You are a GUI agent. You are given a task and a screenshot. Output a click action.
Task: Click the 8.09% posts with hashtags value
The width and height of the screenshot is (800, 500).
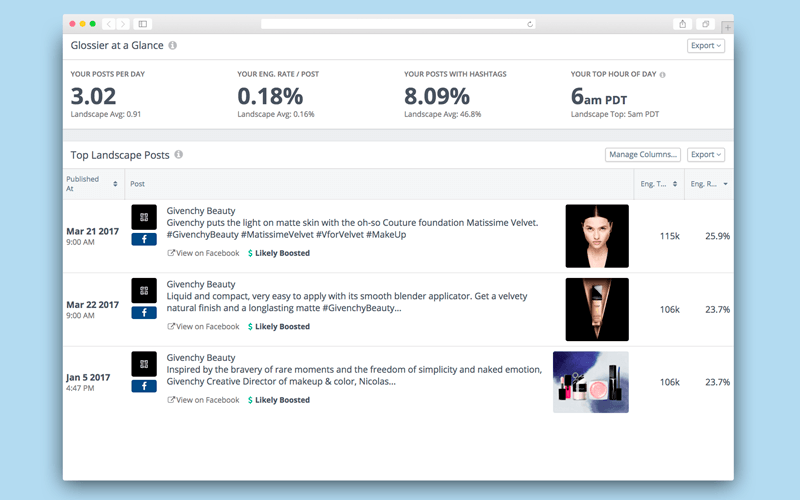(437, 96)
